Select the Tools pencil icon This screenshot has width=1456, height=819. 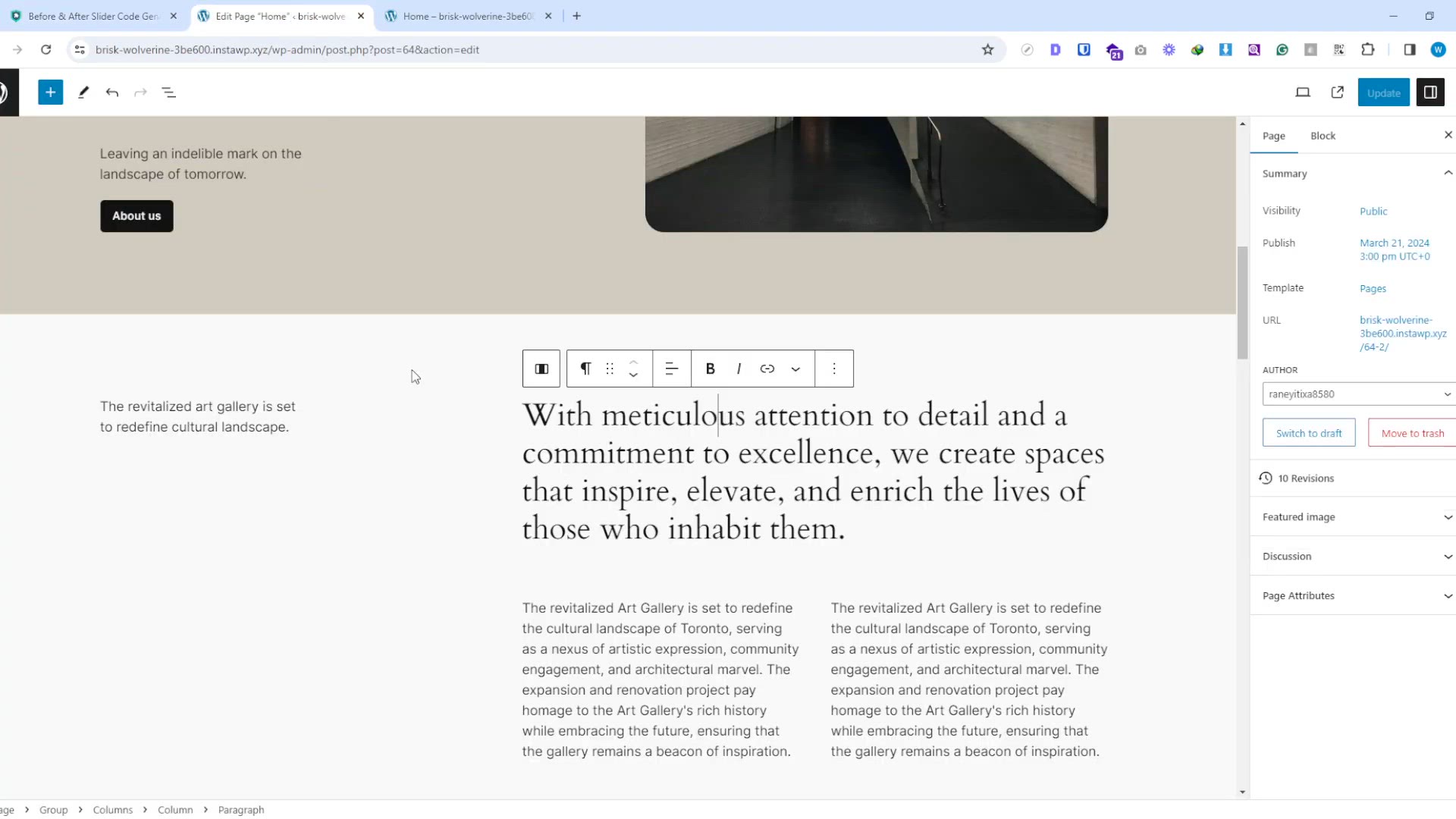[83, 93]
